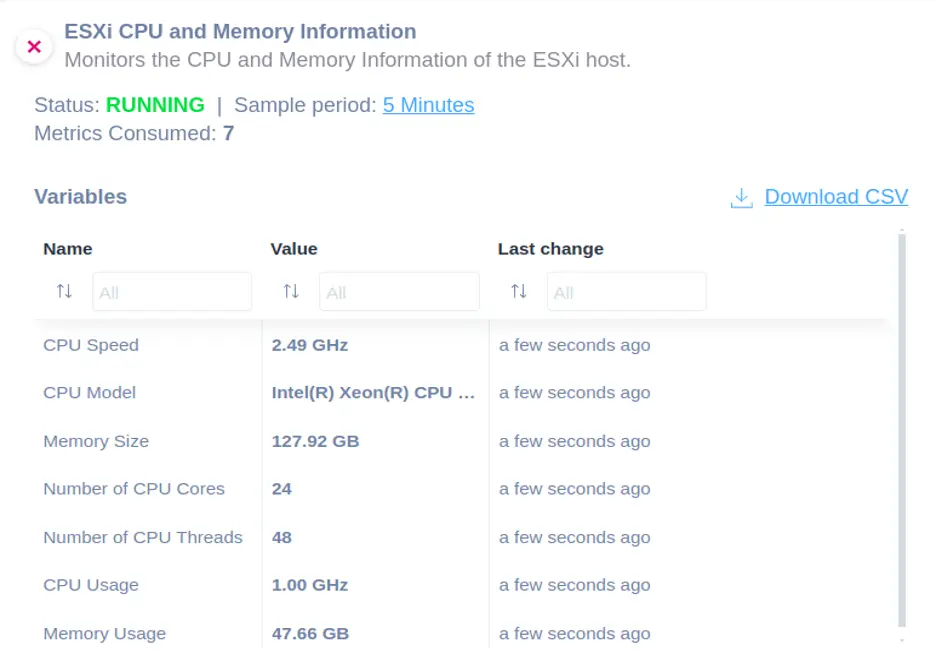Click the last change time for CPU Speed
Image resolution: width=936 pixels, height=672 pixels.
coord(574,345)
